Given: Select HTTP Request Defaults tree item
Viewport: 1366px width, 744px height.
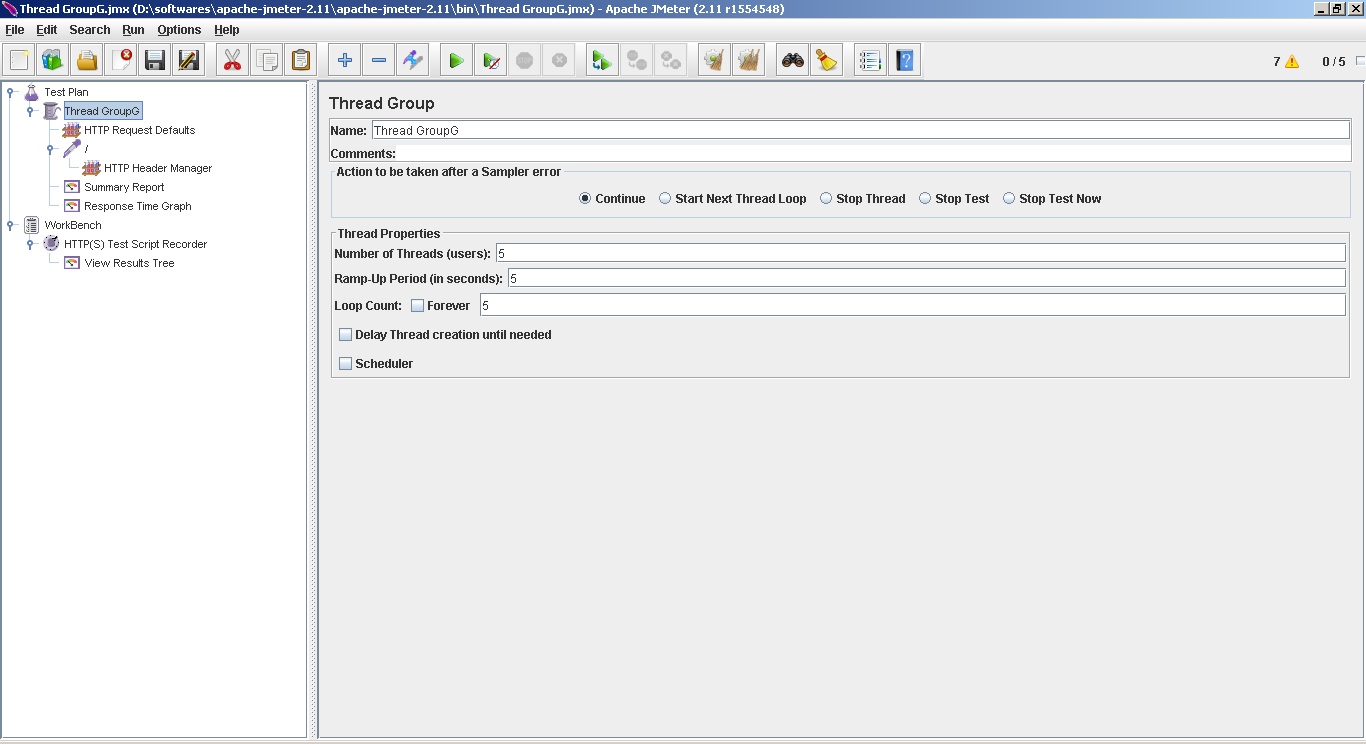Looking at the screenshot, I should pyautogui.click(x=139, y=130).
